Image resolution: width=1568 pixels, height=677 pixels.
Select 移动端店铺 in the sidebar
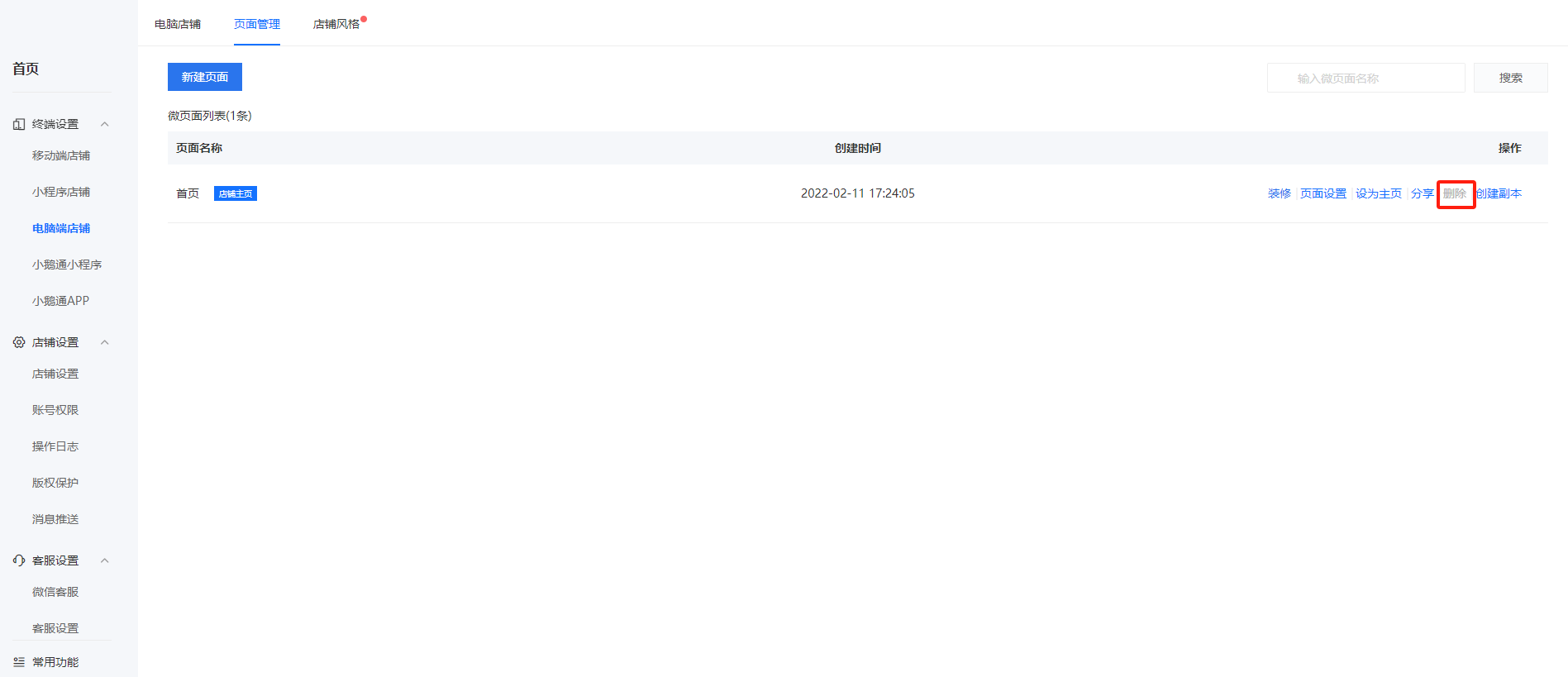[61, 155]
